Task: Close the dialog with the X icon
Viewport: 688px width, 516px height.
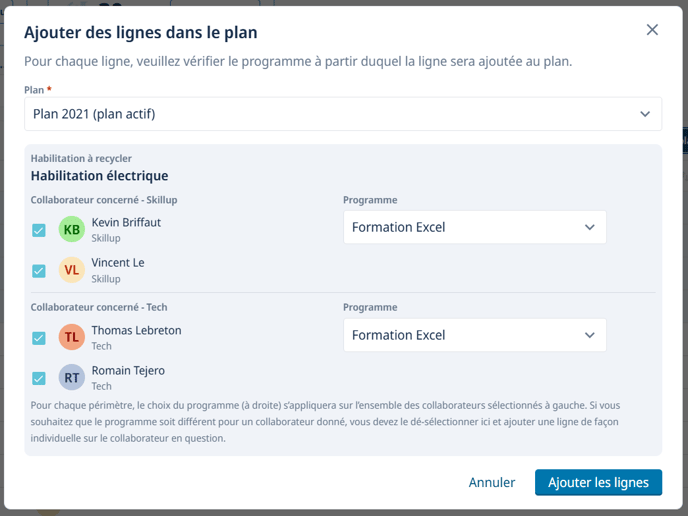Action: pyautogui.click(x=652, y=30)
